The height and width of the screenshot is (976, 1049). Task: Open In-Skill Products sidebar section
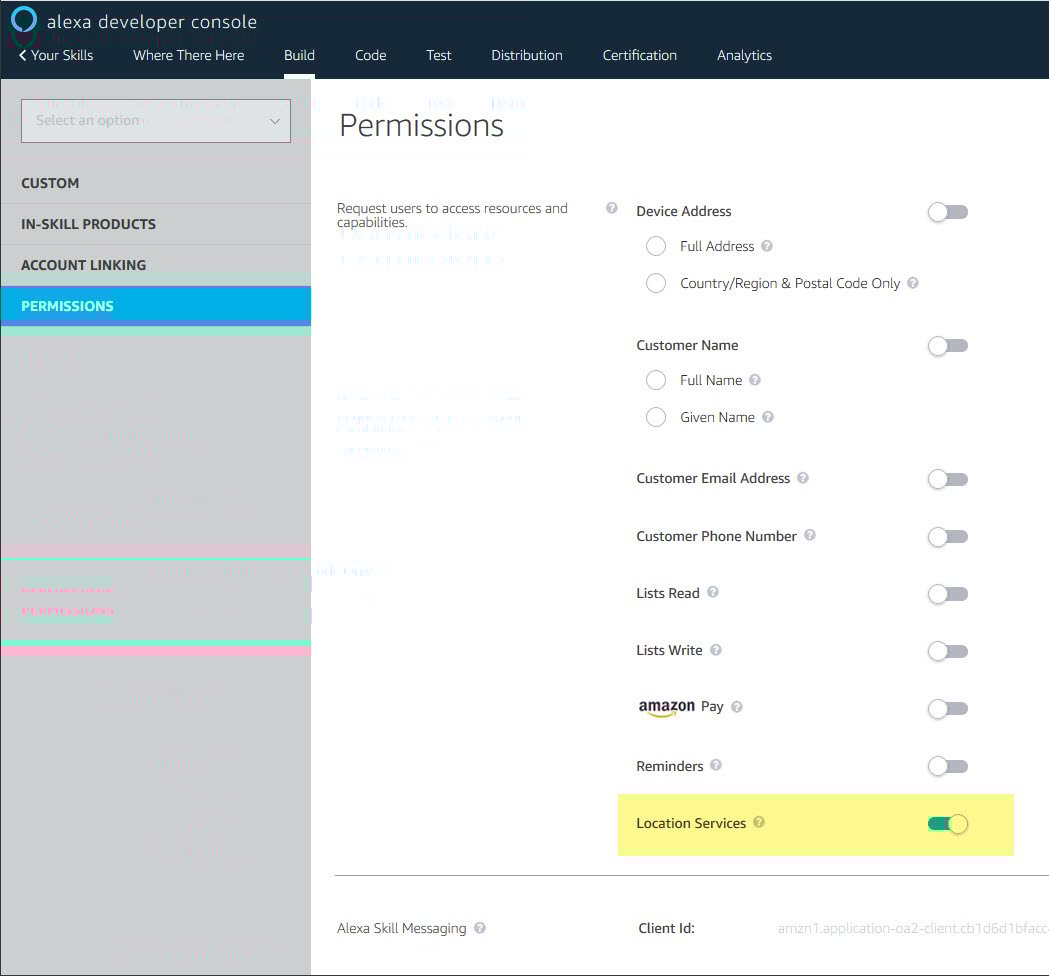(88, 224)
